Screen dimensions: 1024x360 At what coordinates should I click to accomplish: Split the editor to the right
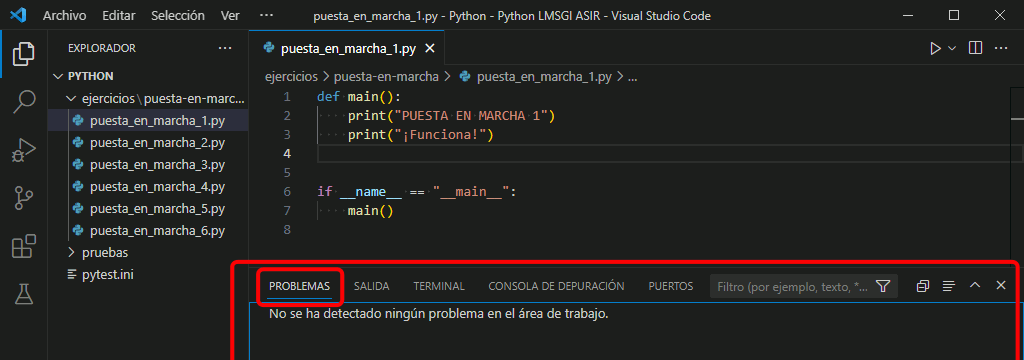[975, 48]
